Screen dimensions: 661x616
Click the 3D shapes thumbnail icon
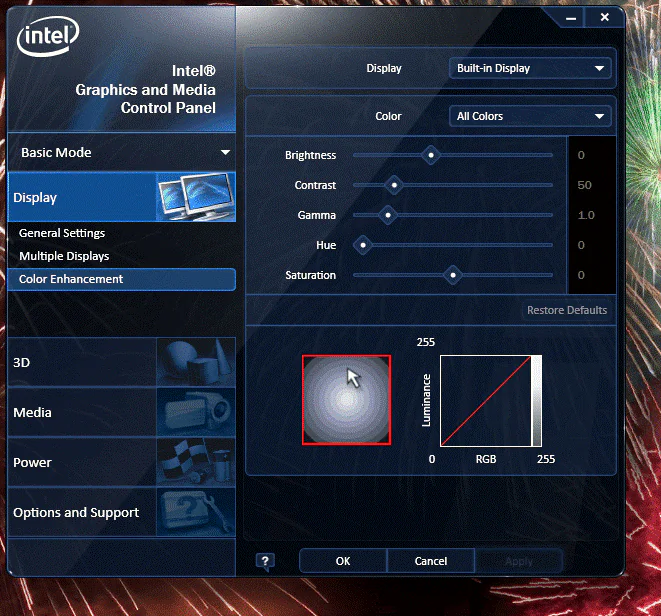[x=196, y=362]
